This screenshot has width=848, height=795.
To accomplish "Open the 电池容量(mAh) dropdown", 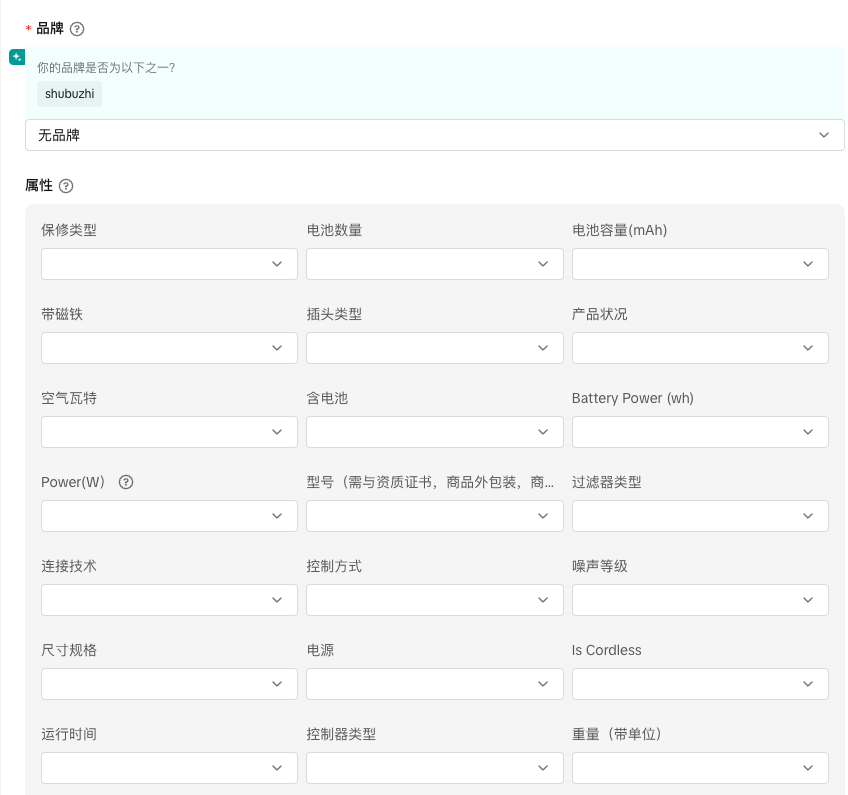I will (699, 264).
